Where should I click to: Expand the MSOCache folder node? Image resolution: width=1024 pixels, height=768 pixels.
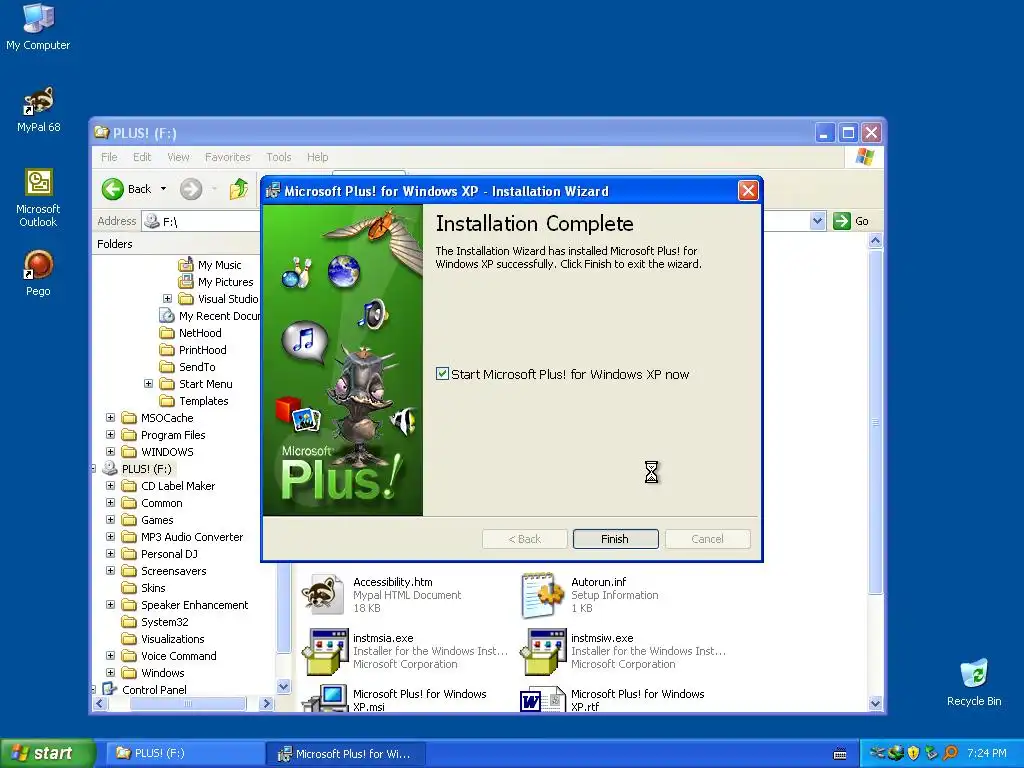coord(110,417)
